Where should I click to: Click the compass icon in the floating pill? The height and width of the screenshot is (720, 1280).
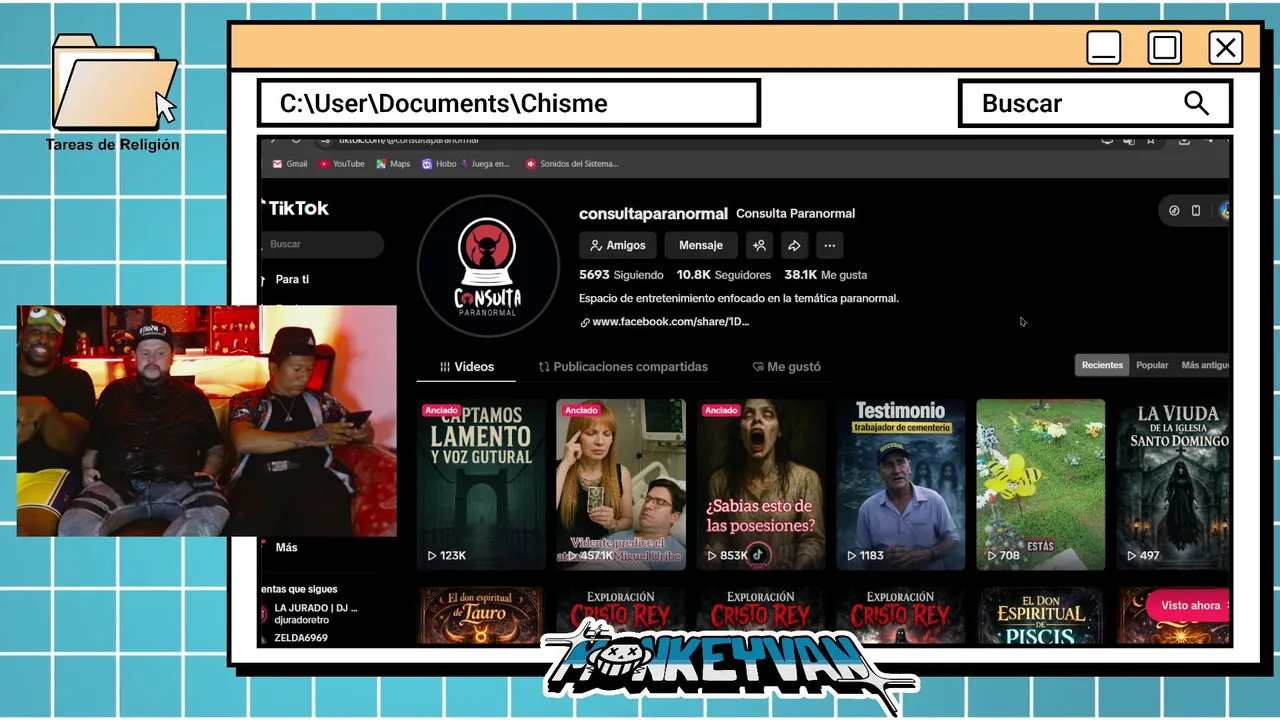(1174, 211)
